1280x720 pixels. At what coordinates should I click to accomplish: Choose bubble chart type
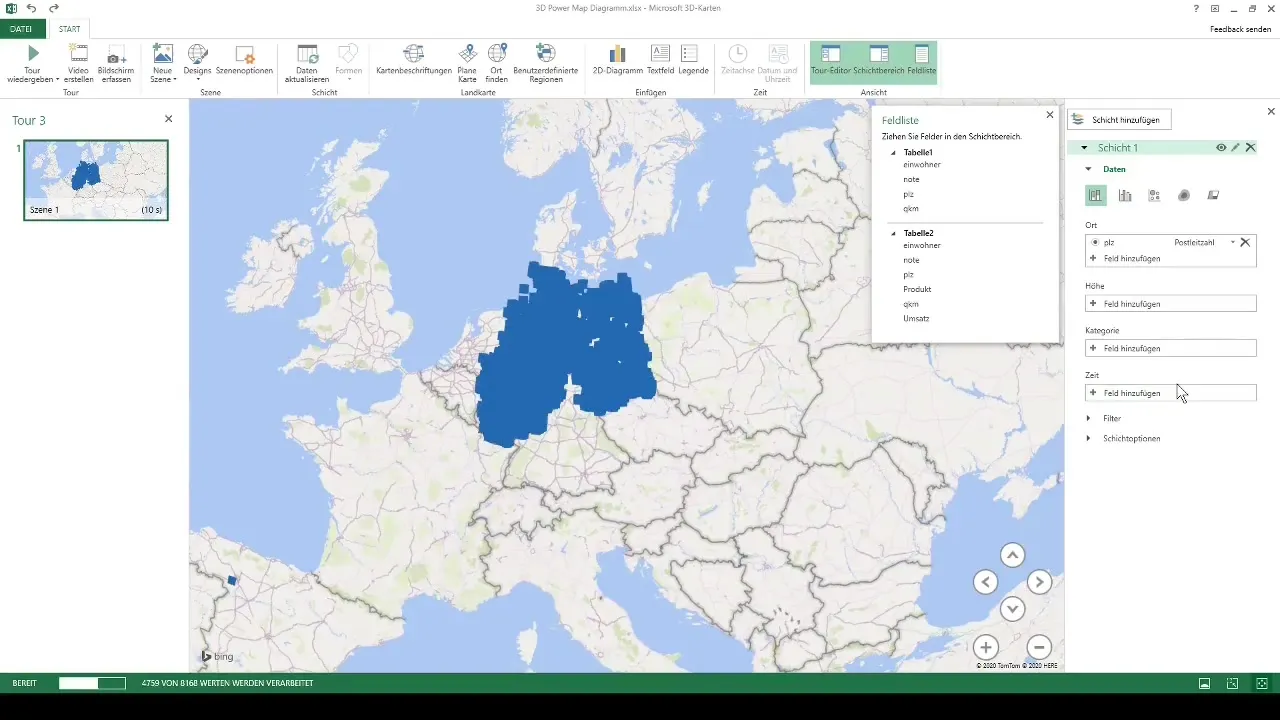1154,195
